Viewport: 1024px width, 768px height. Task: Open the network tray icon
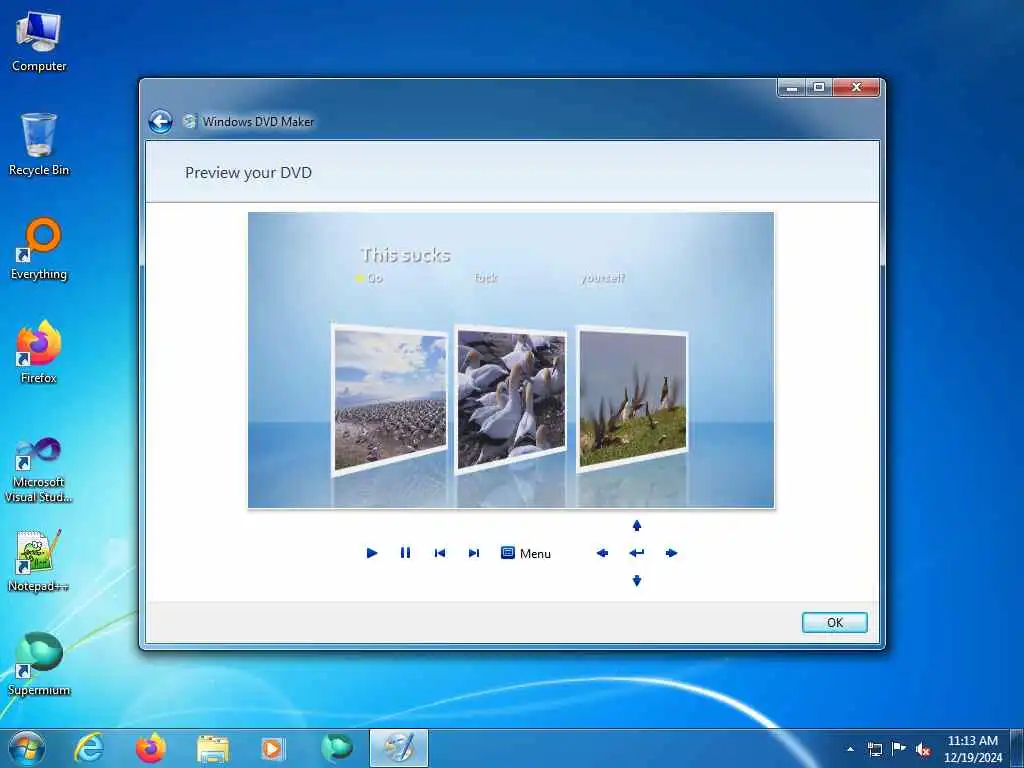tap(874, 749)
